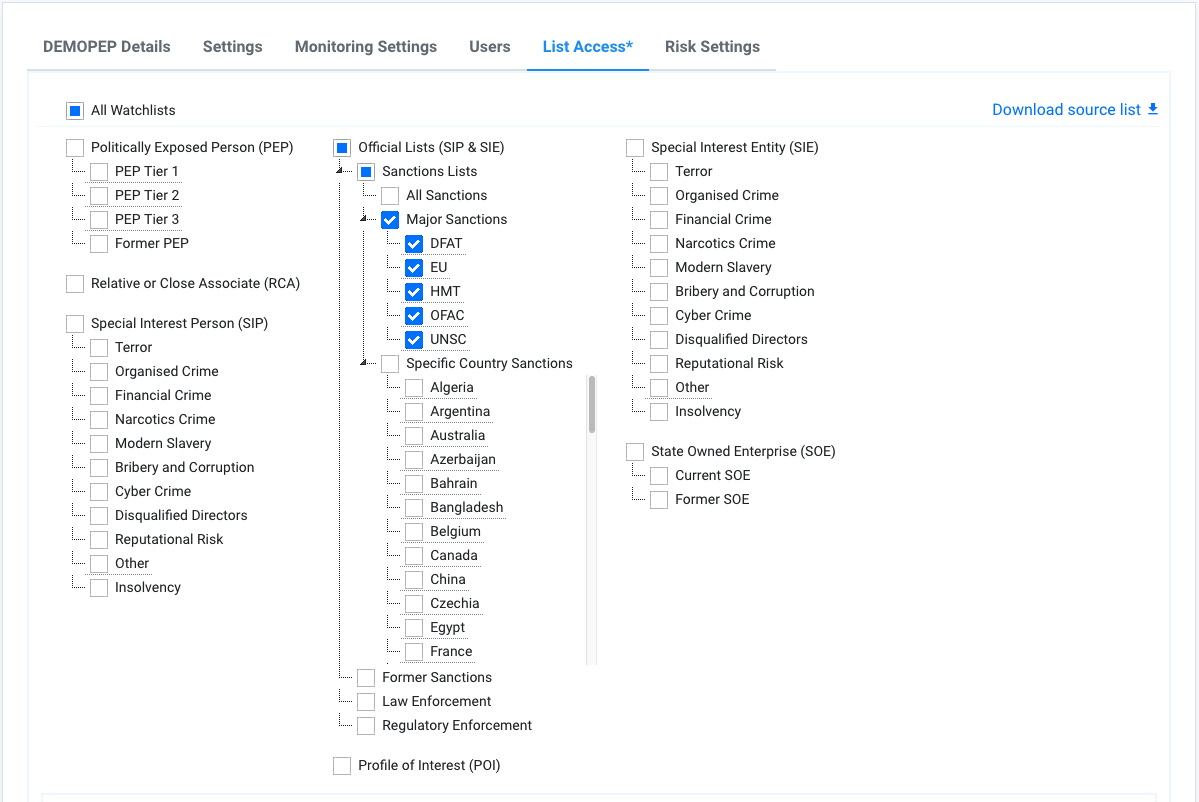Collapse the Sanctions Lists tree node triangle
Image resolution: width=1199 pixels, height=802 pixels.
point(342,172)
